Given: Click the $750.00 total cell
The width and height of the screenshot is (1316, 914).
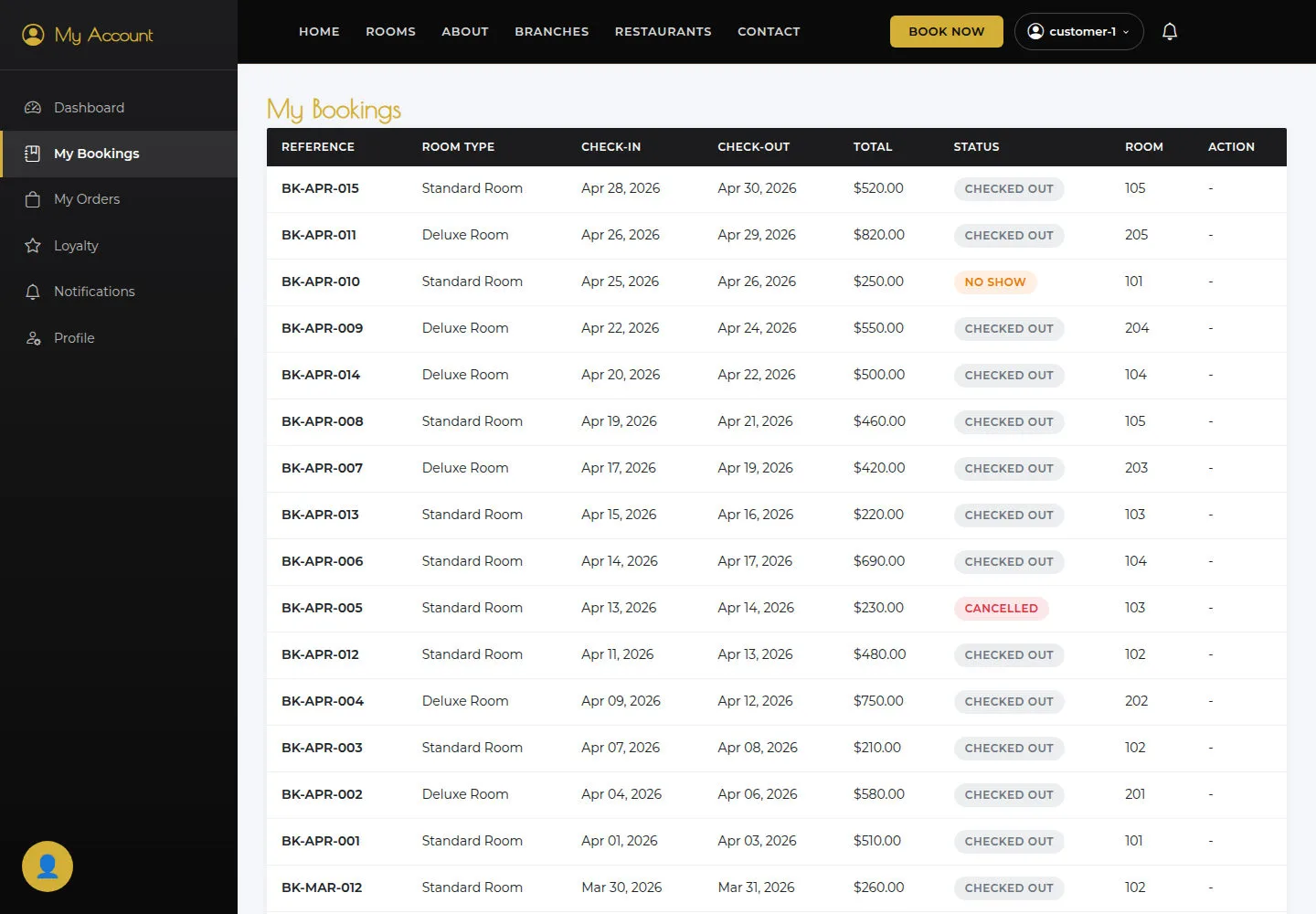Looking at the screenshot, I should (878, 701).
